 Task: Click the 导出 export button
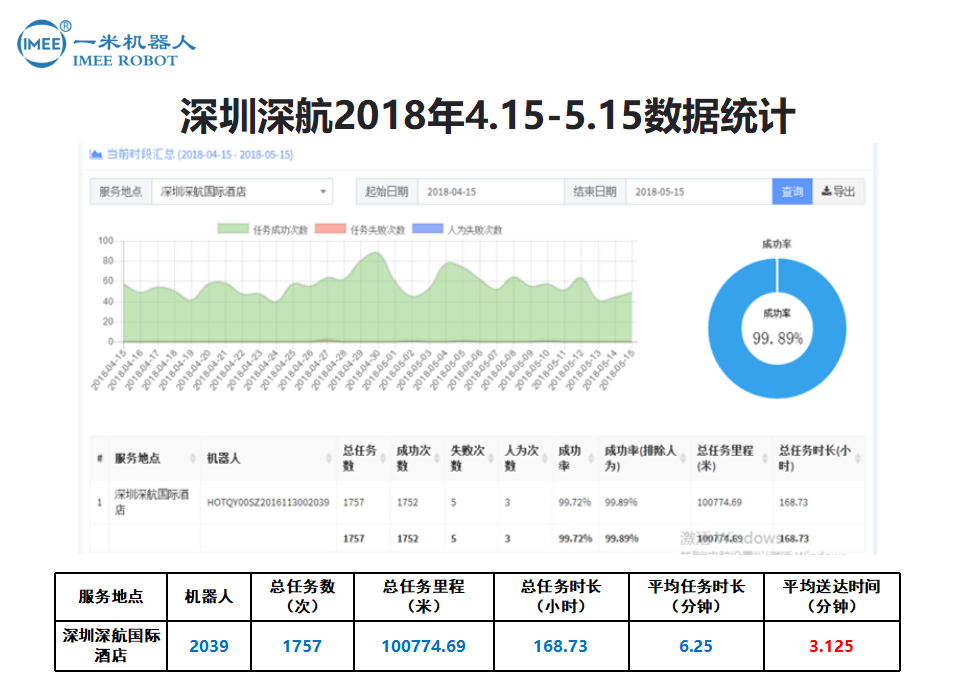[x=839, y=192]
